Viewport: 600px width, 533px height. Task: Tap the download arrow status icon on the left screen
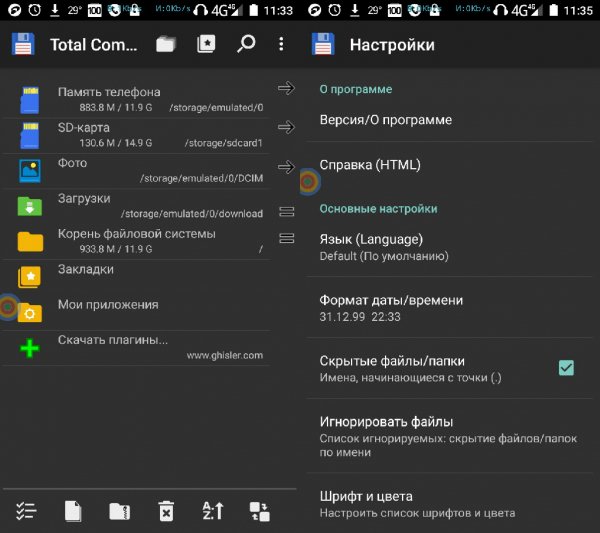55,10
